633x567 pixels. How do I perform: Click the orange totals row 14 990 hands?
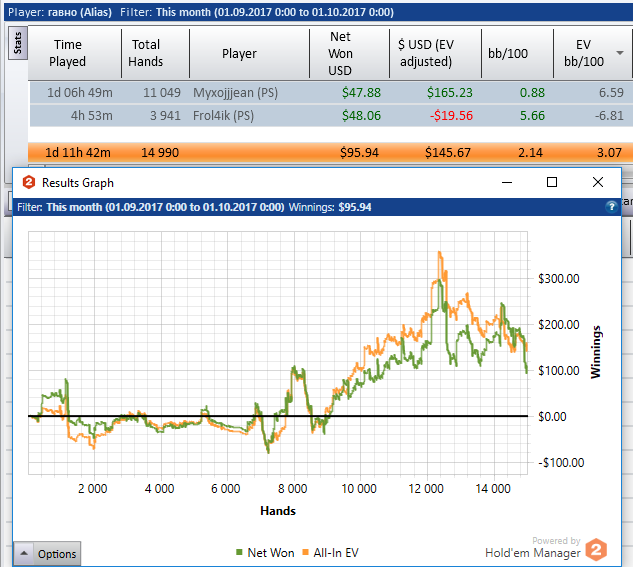pyautogui.click(x=160, y=153)
